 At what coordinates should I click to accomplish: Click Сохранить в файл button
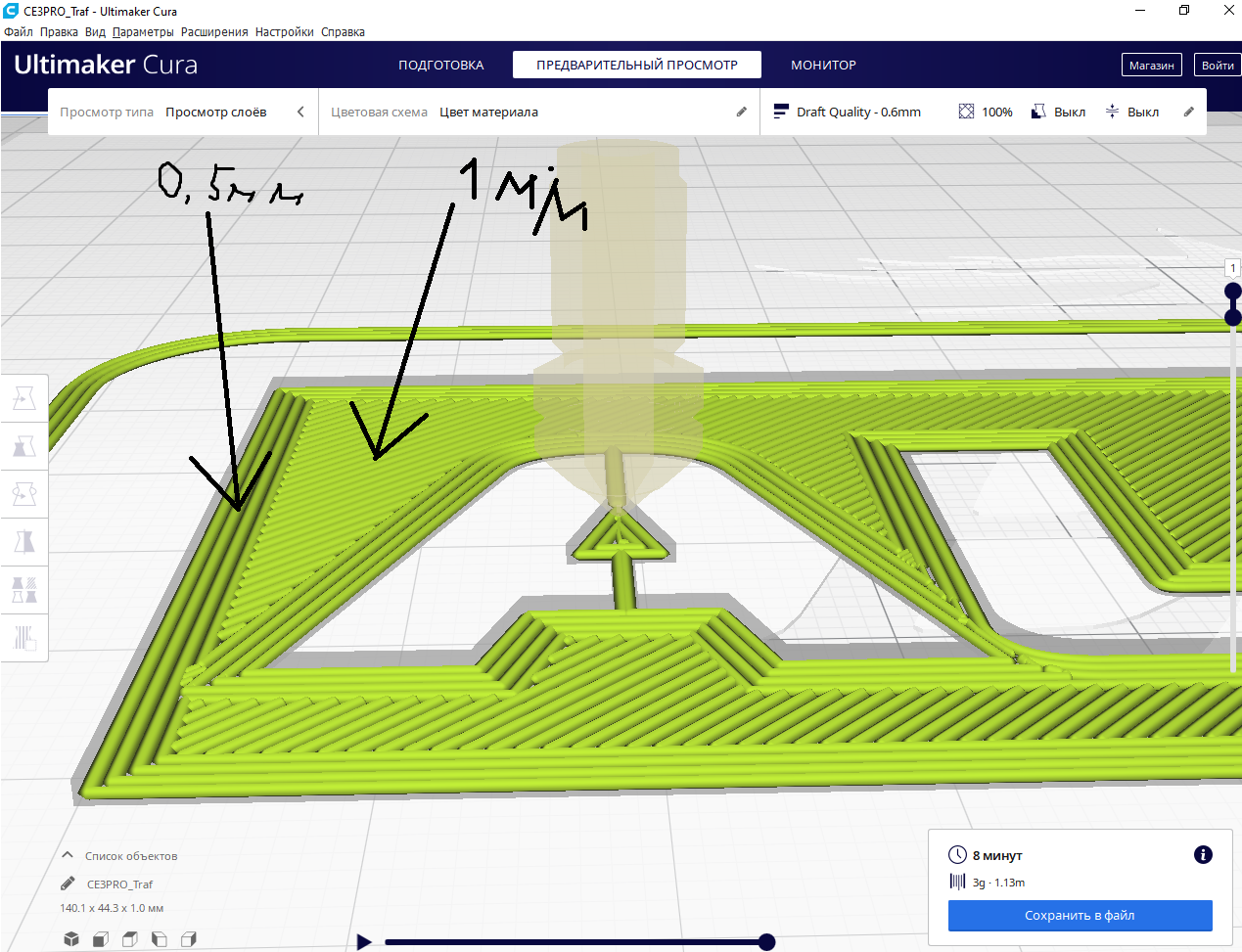tap(1080, 916)
